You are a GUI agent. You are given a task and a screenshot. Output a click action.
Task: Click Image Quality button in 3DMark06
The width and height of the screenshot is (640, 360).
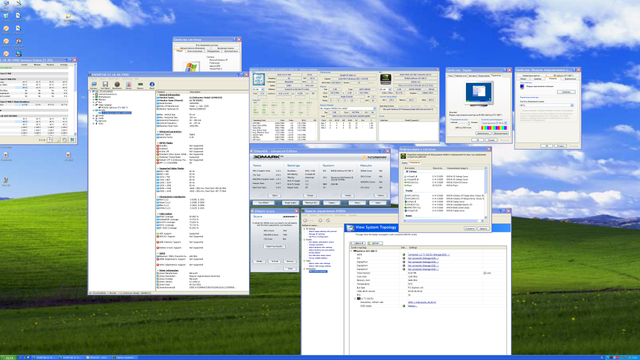290,202
